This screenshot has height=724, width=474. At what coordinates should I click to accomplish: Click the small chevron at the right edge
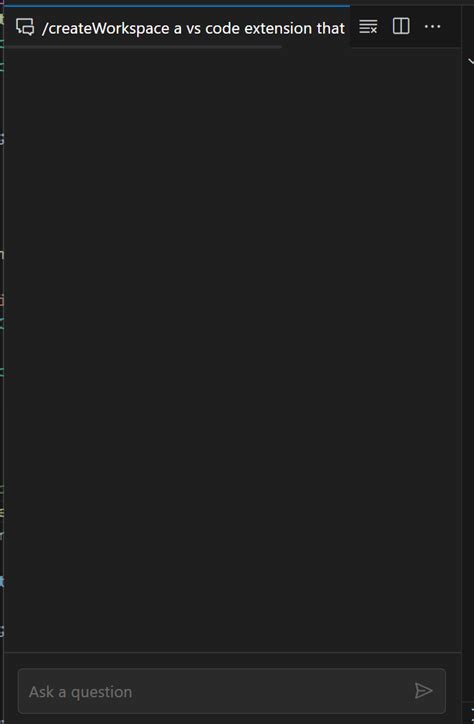tap(471, 60)
